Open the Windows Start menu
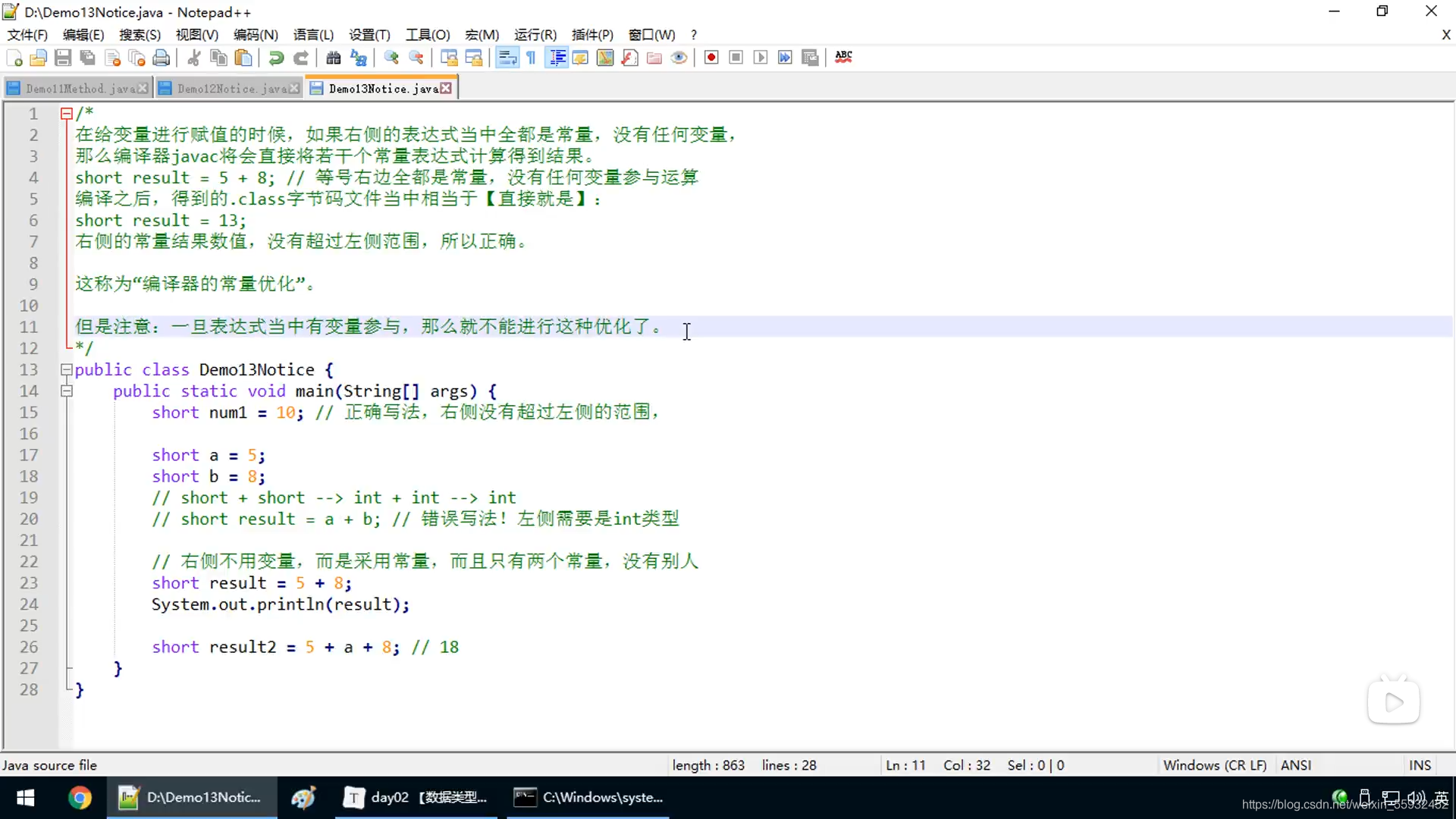 tap(26, 798)
